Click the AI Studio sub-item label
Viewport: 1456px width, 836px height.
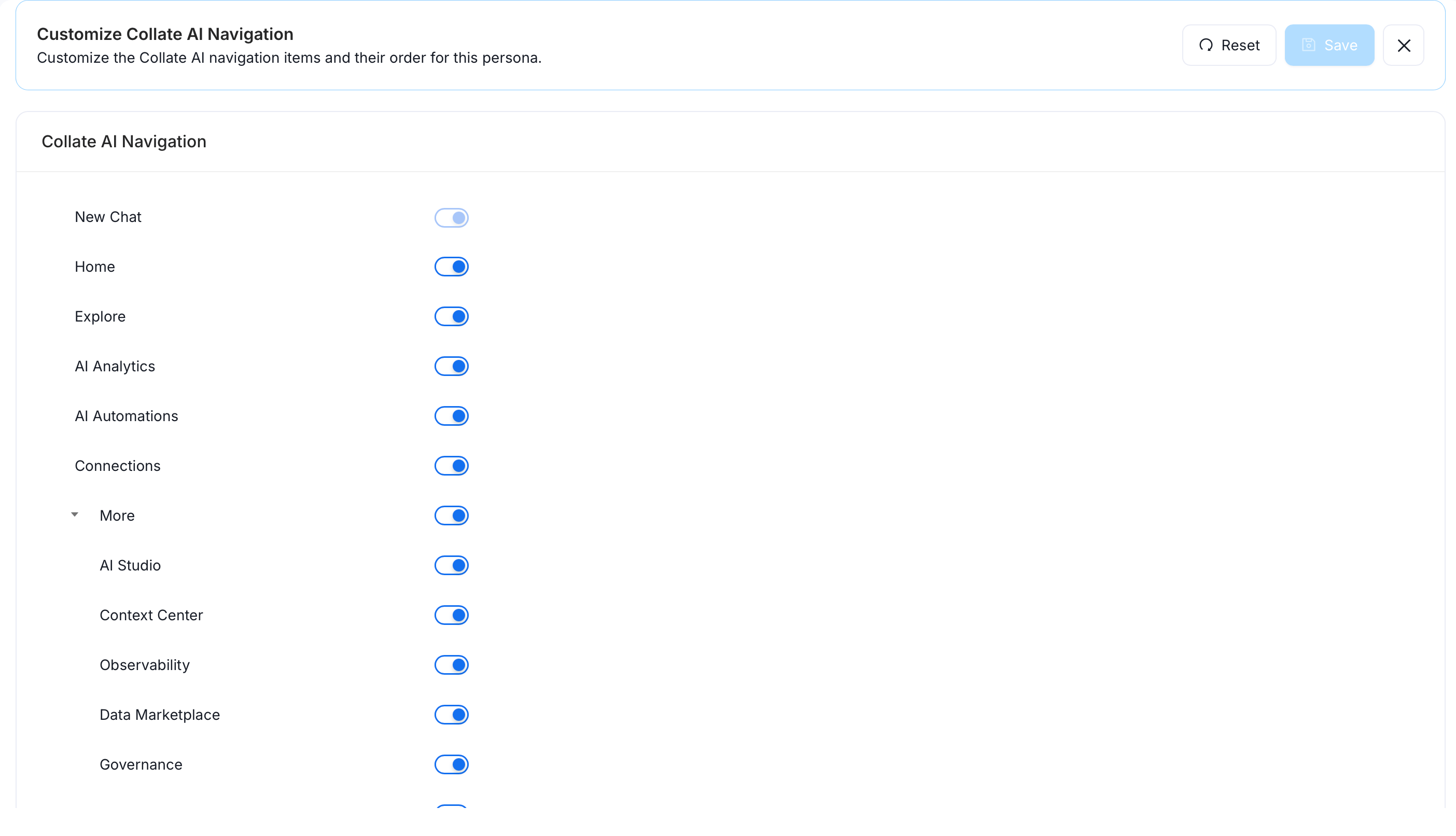130,566
